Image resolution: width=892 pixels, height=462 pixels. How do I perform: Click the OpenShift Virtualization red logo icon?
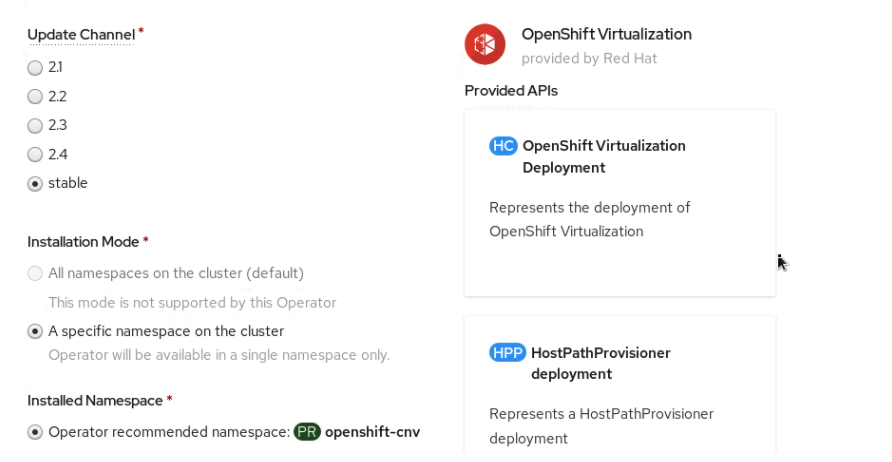(485, 44)
